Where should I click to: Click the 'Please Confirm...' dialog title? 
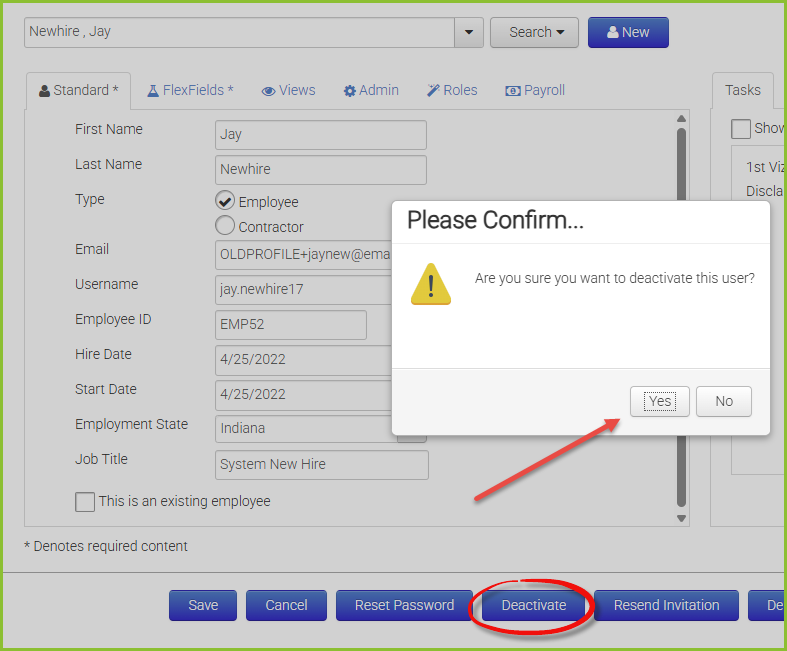coord(495,220)
